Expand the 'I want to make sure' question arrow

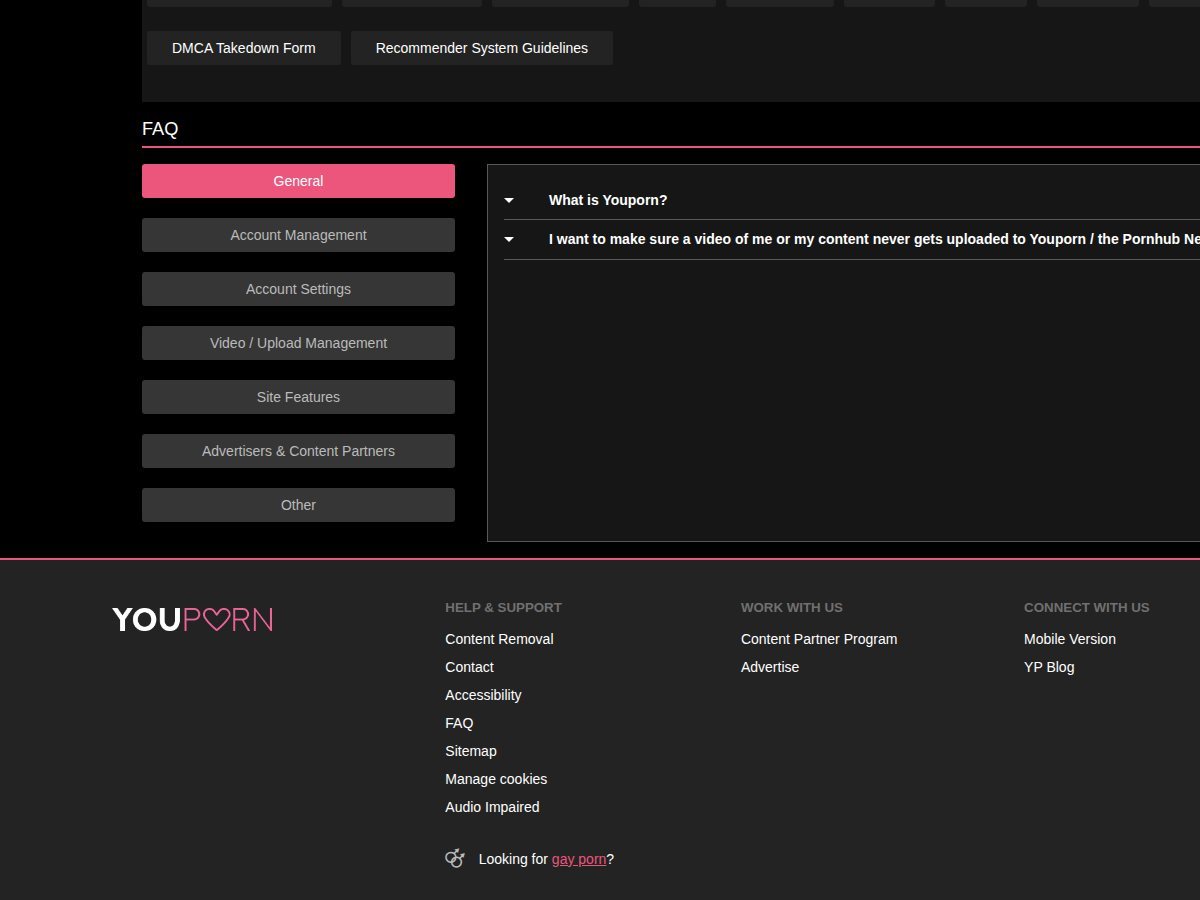point(509,239)
